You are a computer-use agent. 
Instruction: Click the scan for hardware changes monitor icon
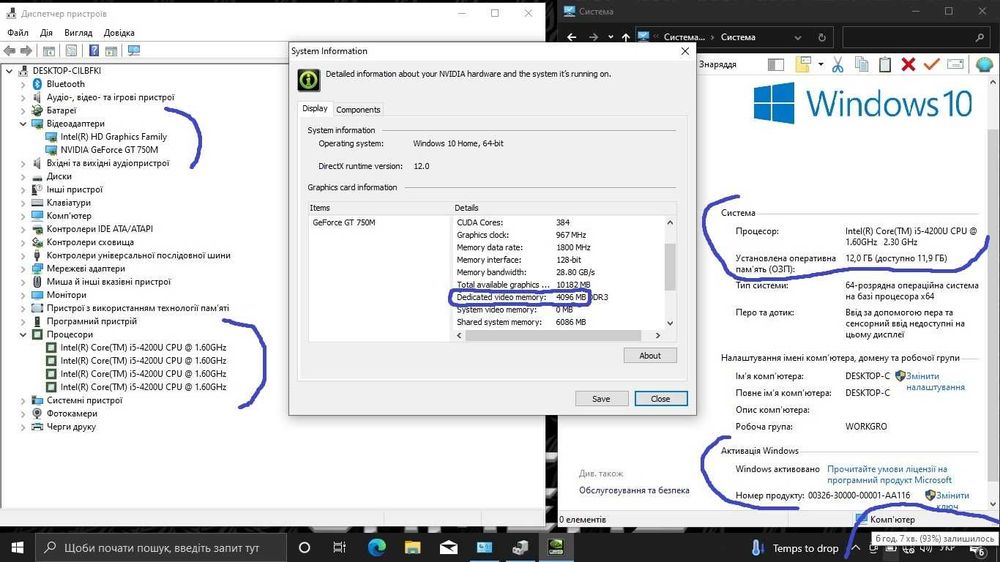[133, 50]
